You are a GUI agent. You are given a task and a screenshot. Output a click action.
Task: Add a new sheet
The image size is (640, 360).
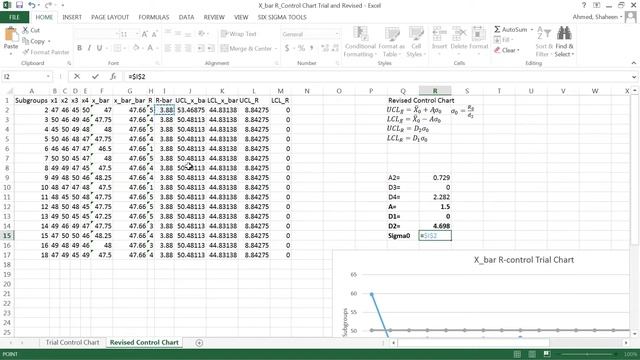[199, 343]
